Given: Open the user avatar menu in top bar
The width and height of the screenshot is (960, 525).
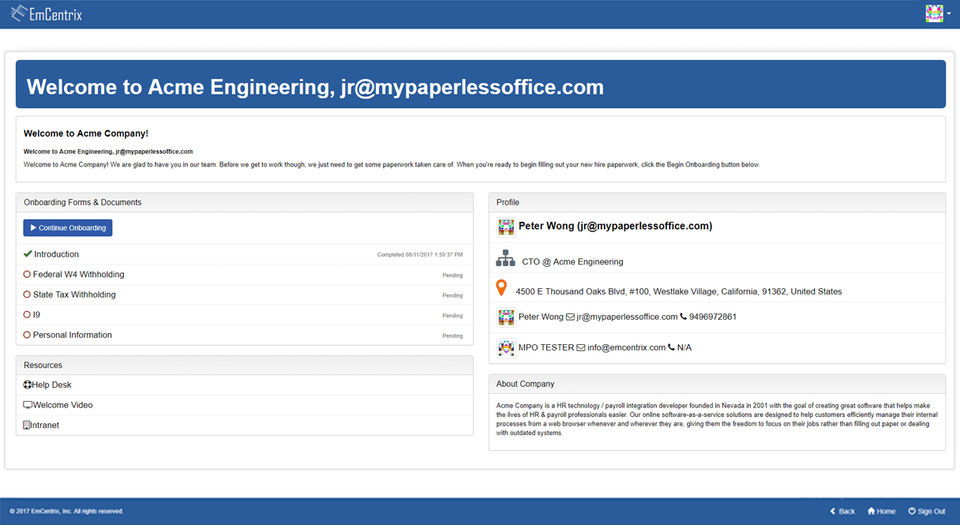Looking at the screenshot, I should pos(937,13).
